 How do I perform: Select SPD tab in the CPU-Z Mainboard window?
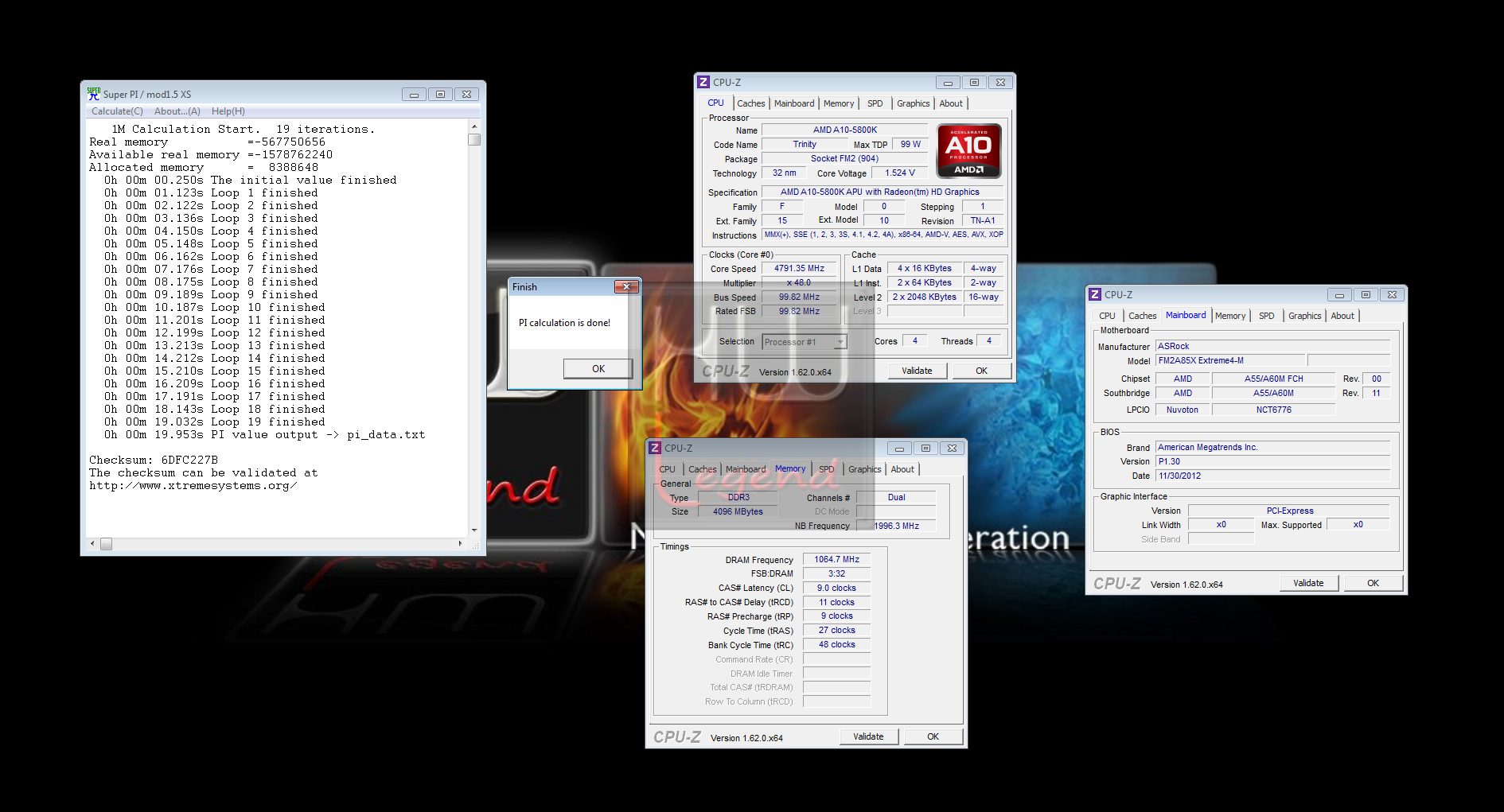pyautogui.click(x=1267, y=316)
